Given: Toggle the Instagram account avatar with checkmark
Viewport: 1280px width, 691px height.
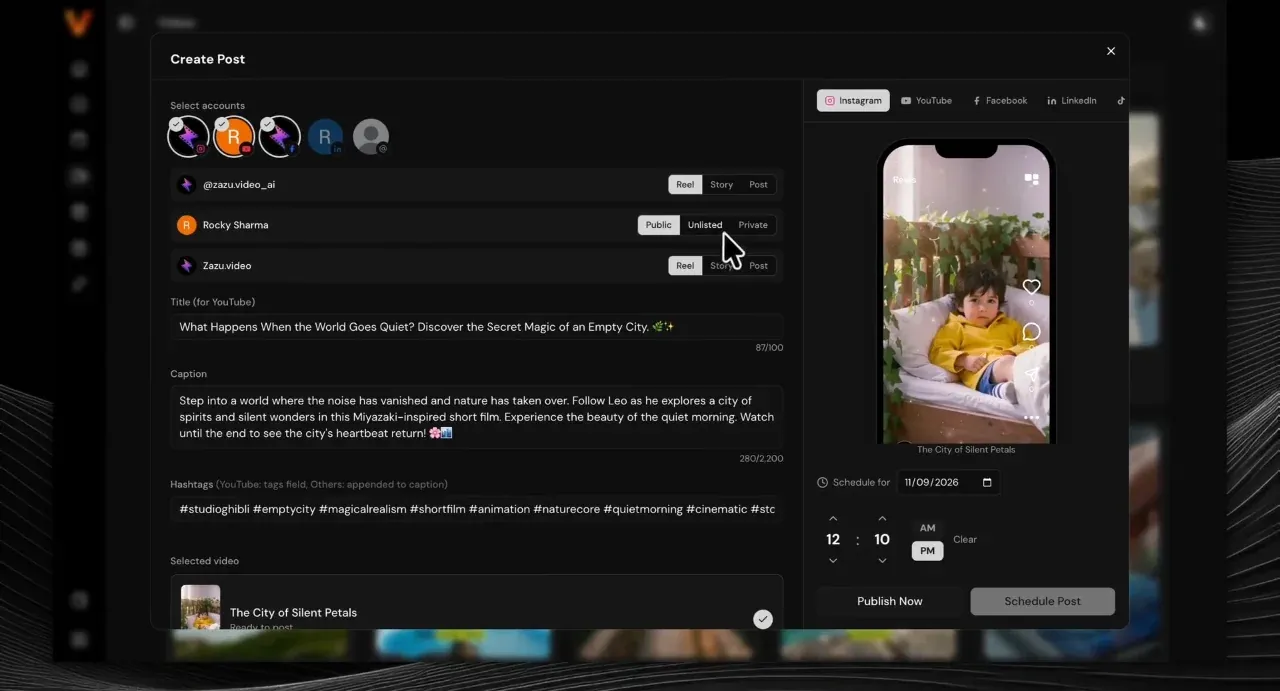Looking at the screenshot, I should [188, 136].
